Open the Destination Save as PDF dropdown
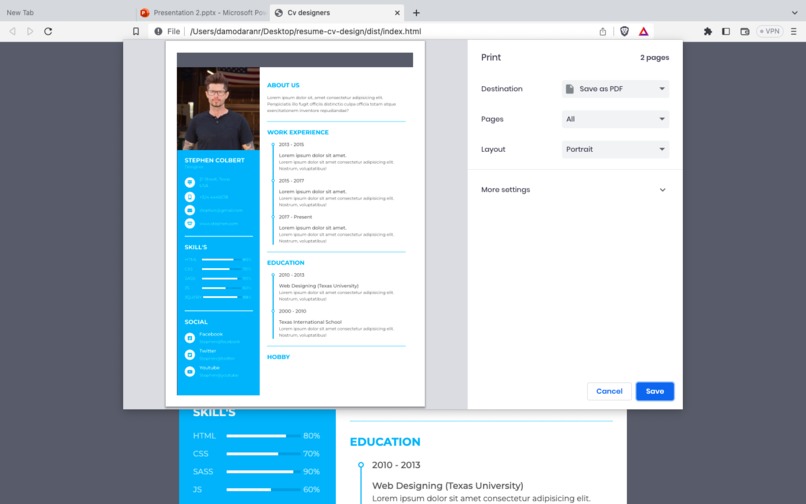The width and height of the screenshot is (806, 504). [x=615, y=89]
